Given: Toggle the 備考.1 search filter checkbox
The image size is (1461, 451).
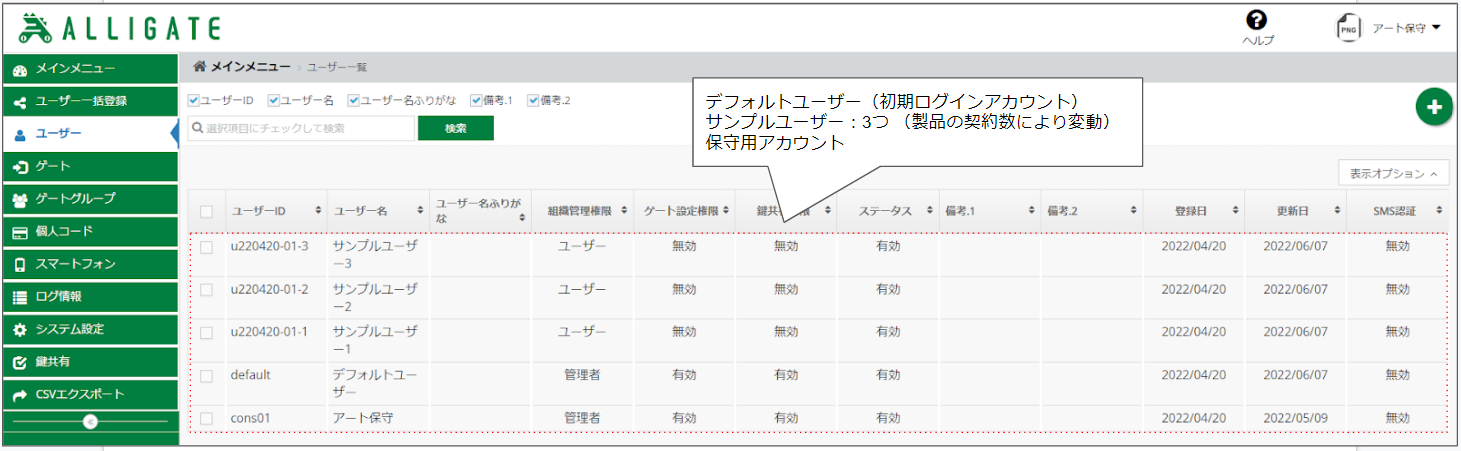Looking at the screenshot, I should pos(476,100).
